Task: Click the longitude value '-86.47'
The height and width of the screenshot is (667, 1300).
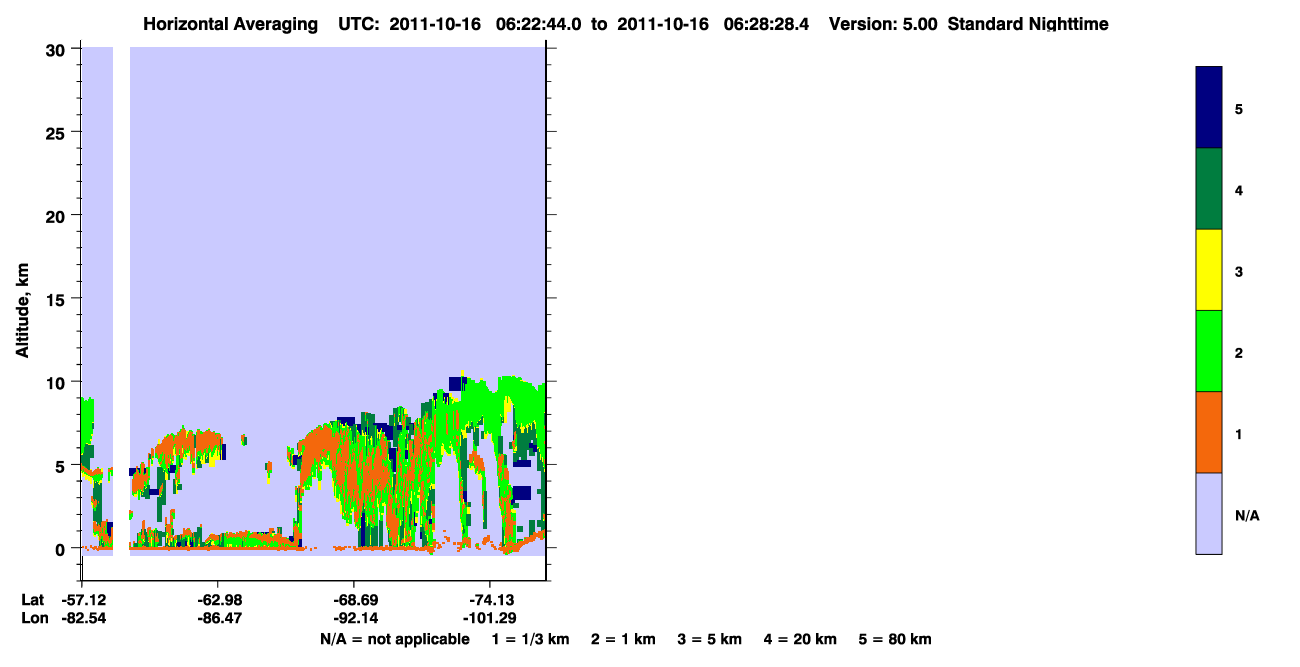Action: [x=218, y=618]
